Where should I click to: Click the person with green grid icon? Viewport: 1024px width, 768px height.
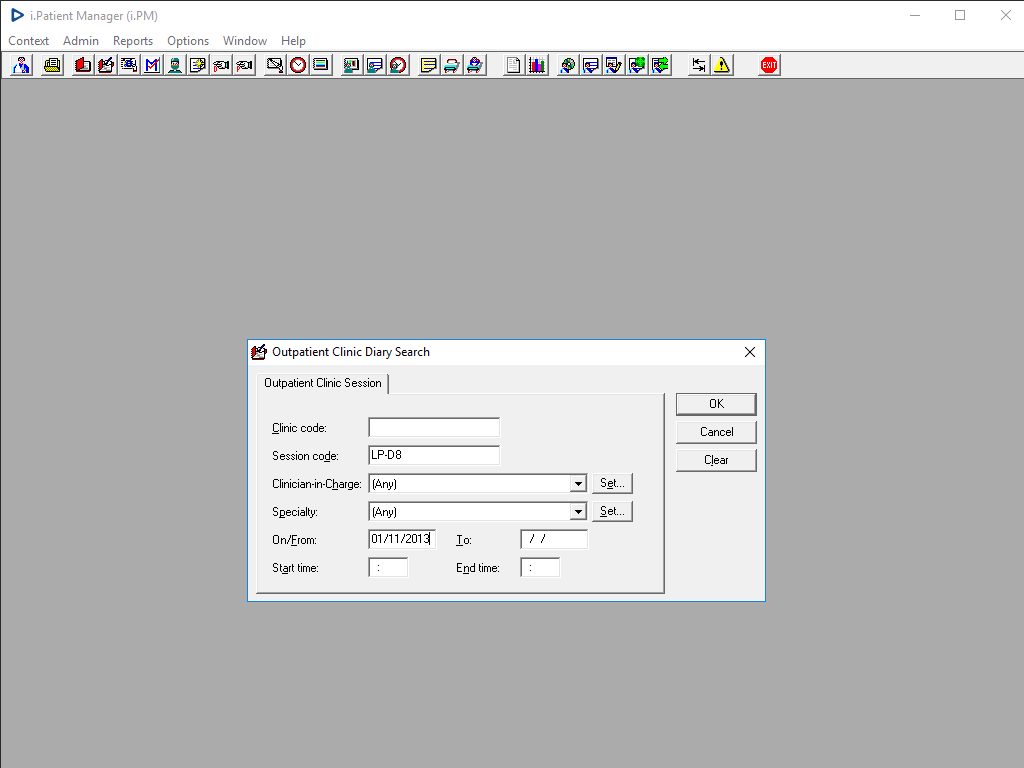point(637,65)
